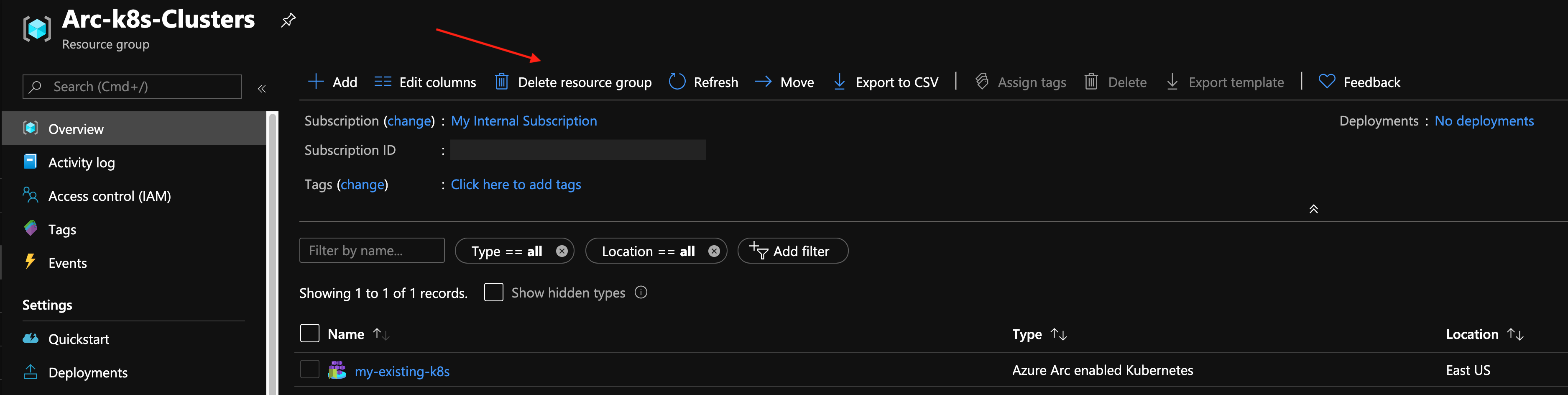Collapse the left sidebar menu
This screenshot has width=1568, height=395.
pos(262,88)
